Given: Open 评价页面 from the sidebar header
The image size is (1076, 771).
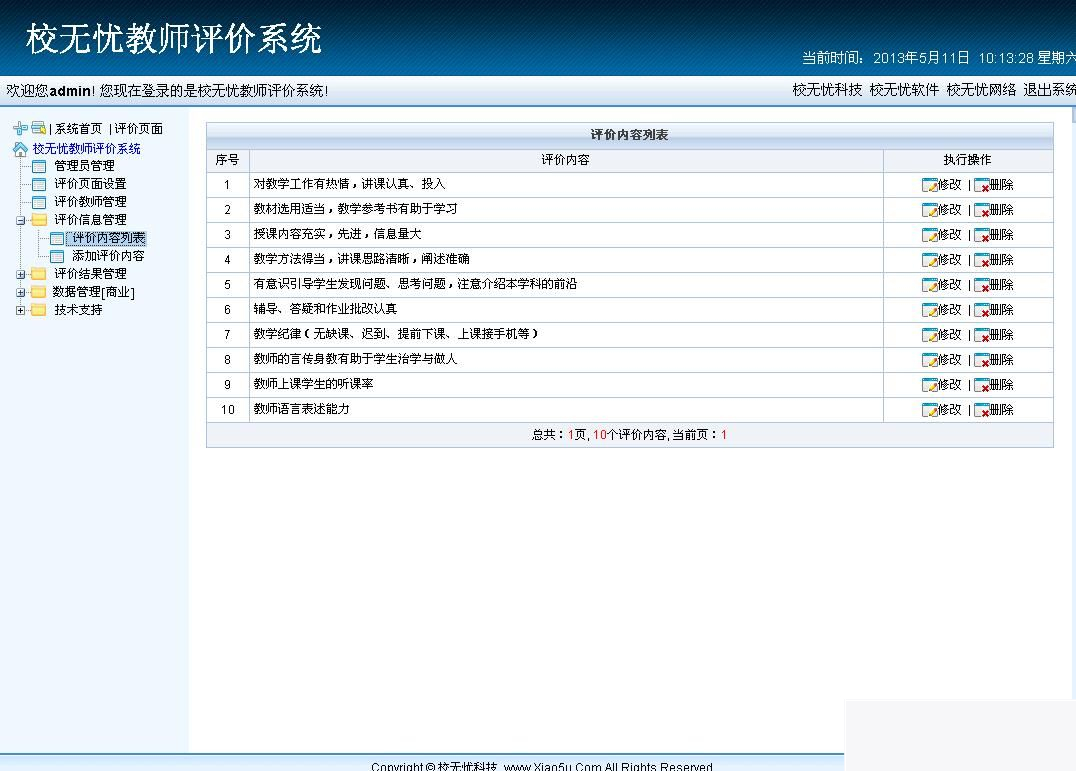Looking at the screenshot, I should 140,128.
